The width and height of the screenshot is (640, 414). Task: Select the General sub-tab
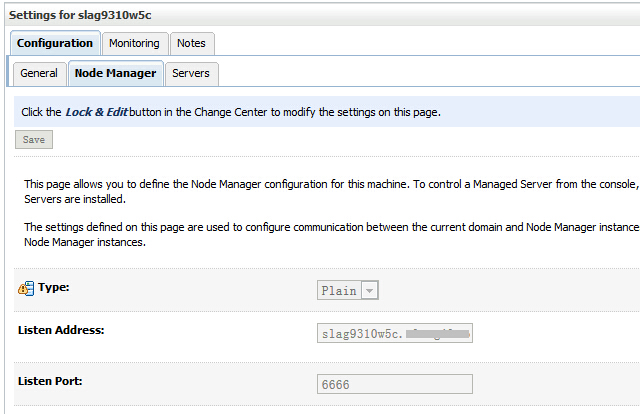[x=39, y=73]
